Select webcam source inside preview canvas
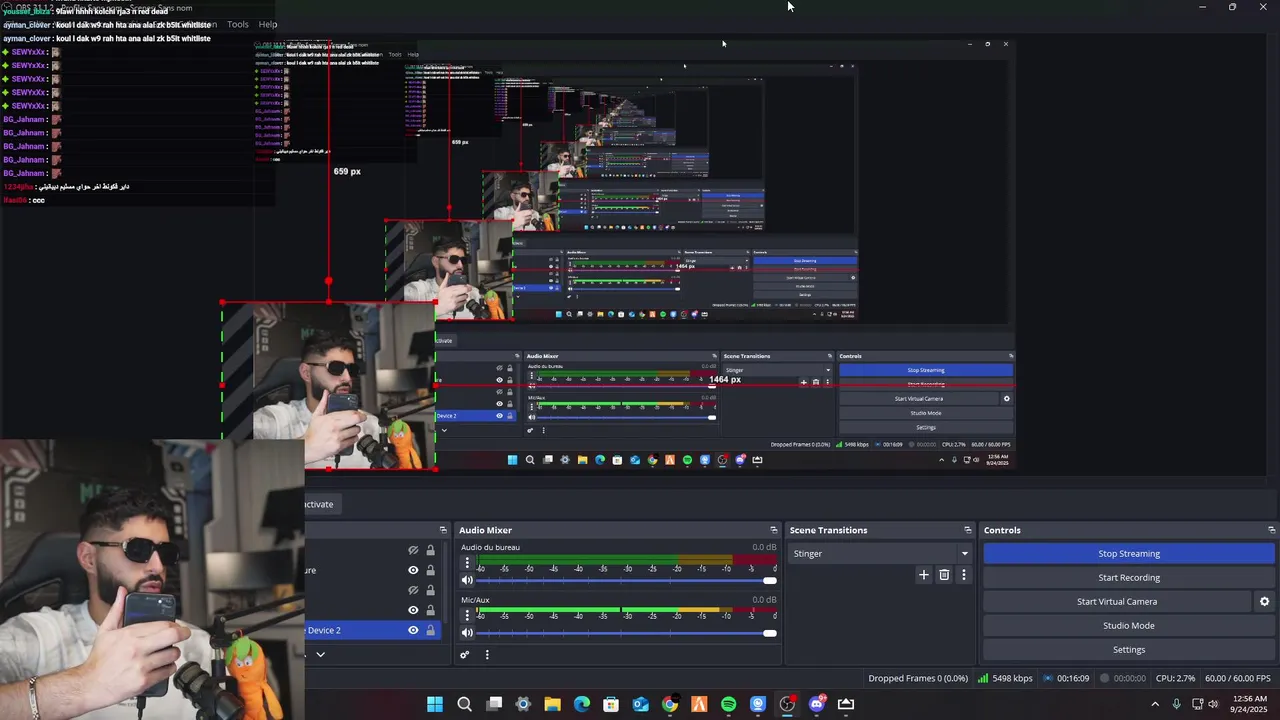The width and height of the screenshot is (1280, 720). point(328,385)
